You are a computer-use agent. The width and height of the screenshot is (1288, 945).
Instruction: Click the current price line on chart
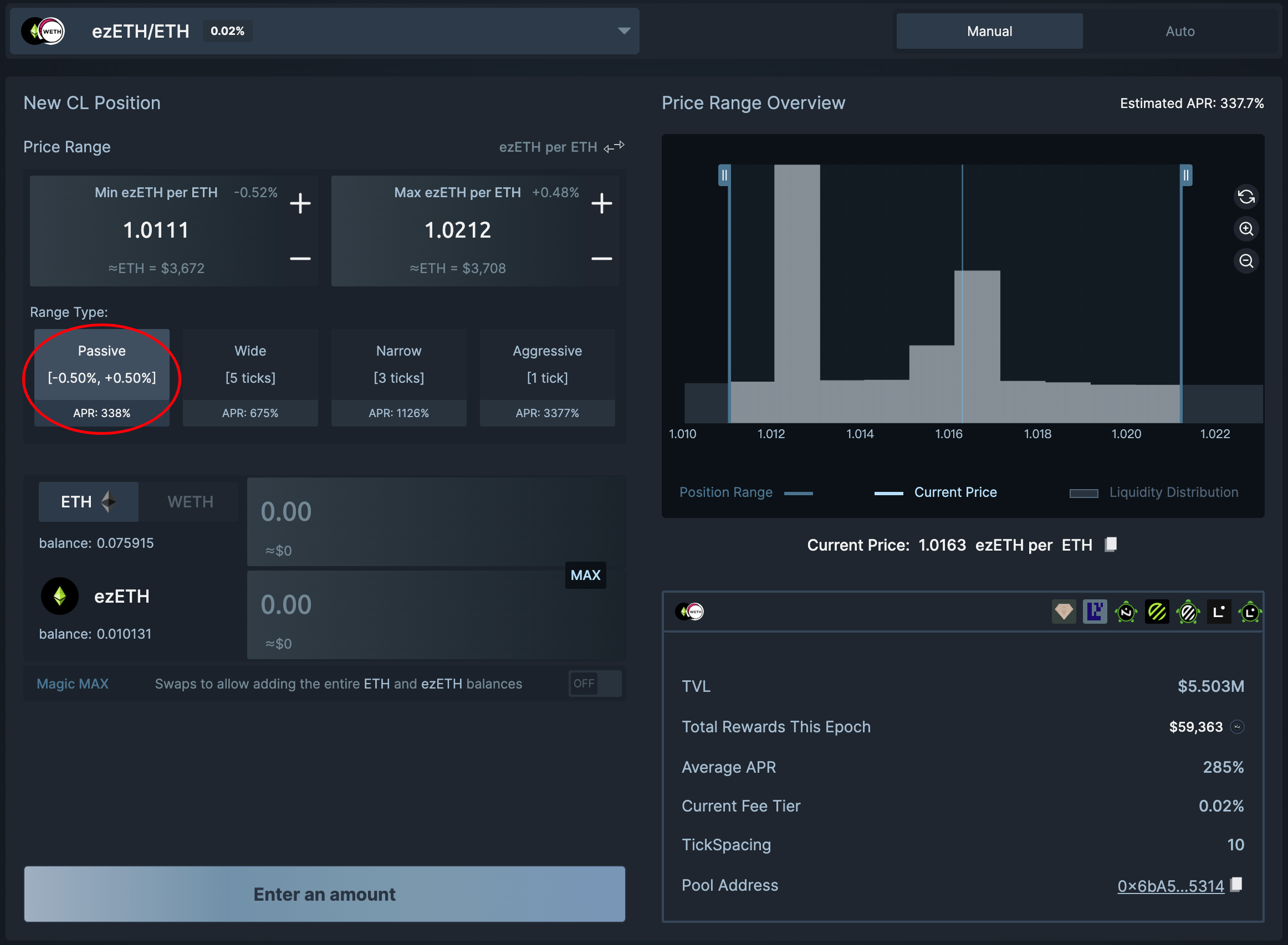tap(963, 293)
